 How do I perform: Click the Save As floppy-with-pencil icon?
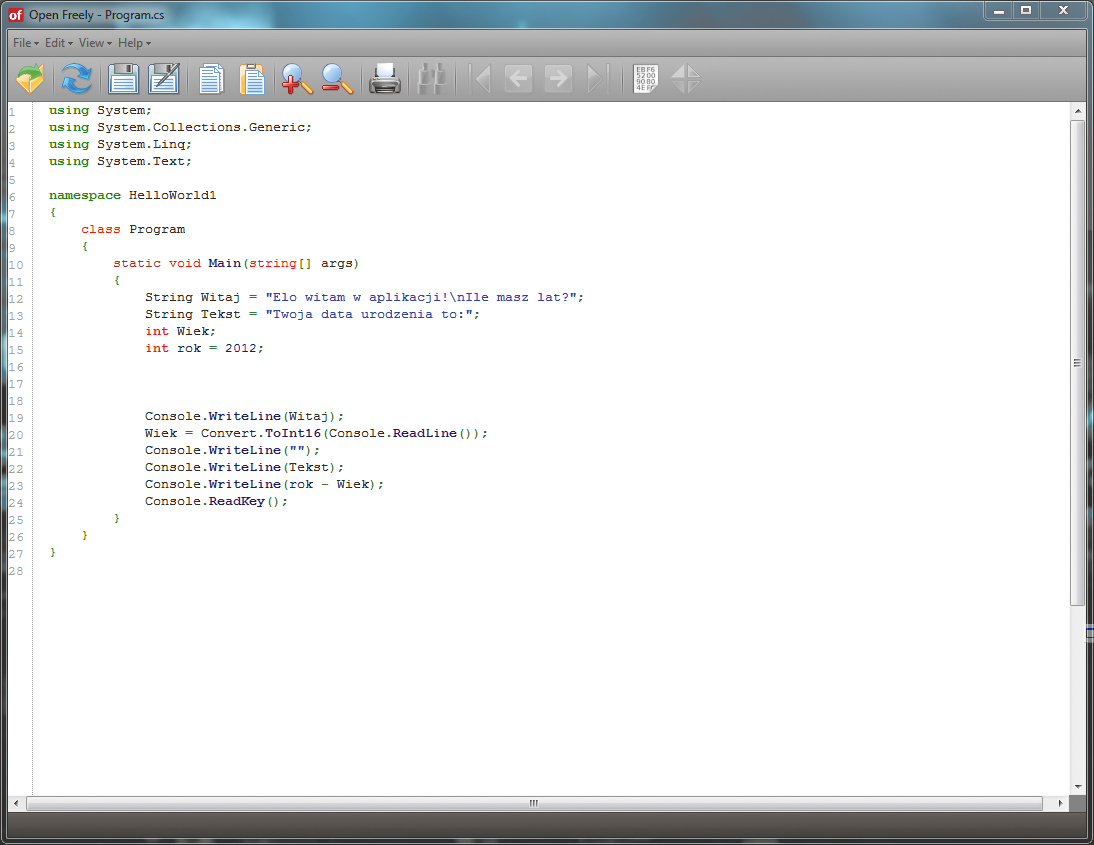click(163, 78)
